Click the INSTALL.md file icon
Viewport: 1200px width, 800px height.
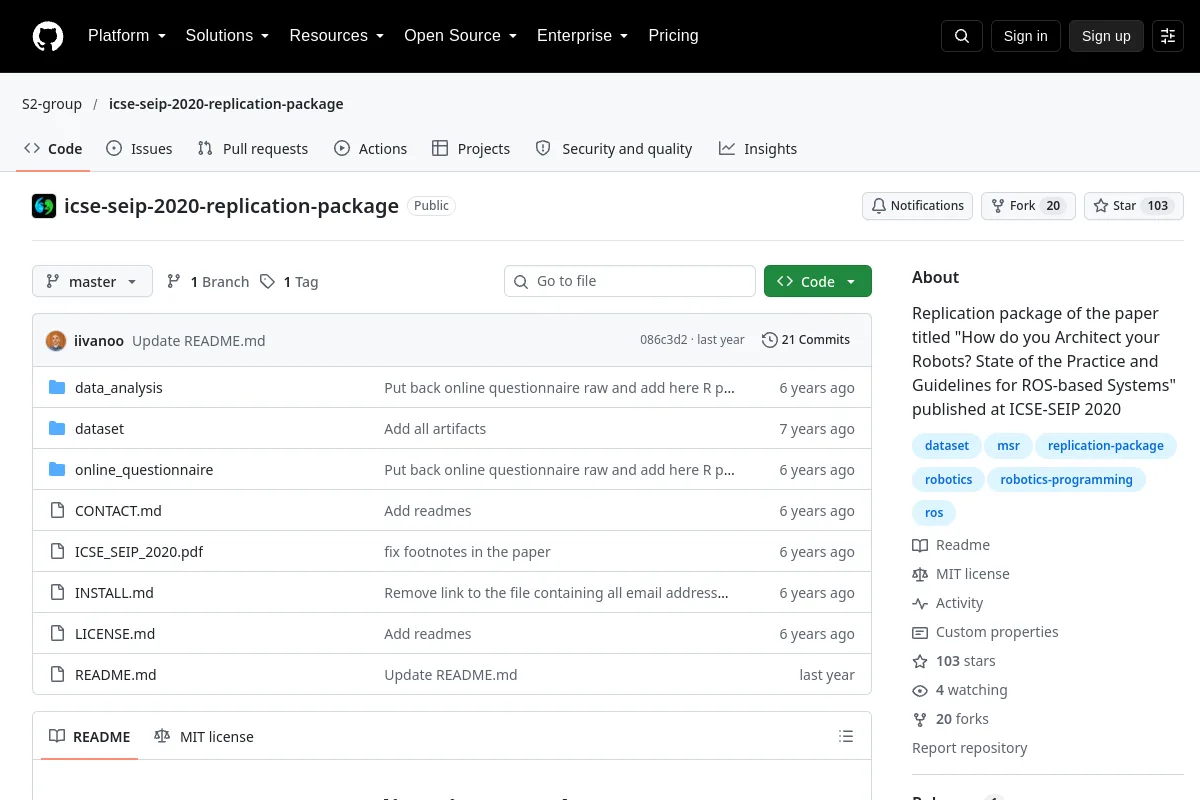57,593
